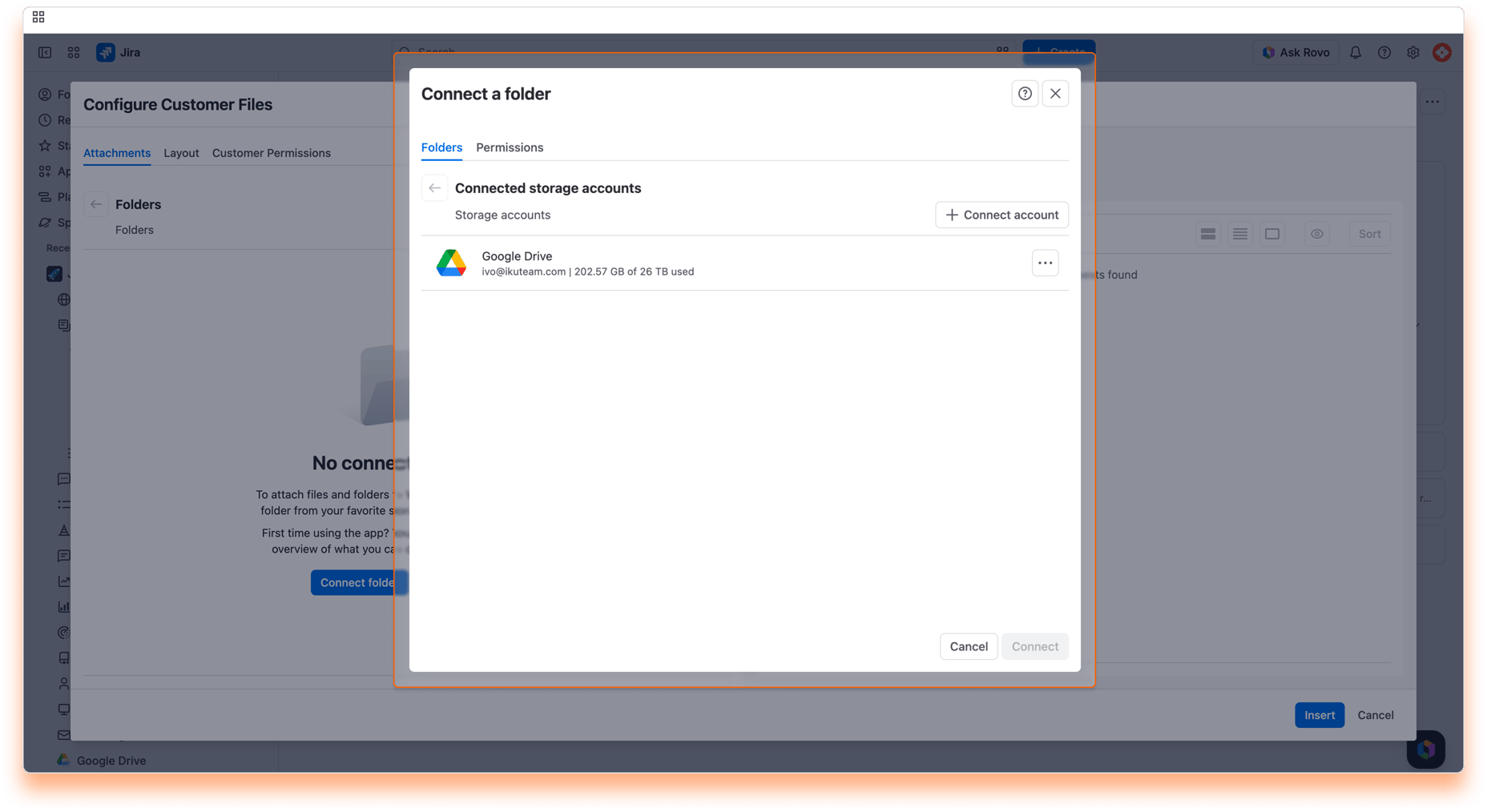
Task: Click the disabled Connect button
Action: coord(1034,646)
